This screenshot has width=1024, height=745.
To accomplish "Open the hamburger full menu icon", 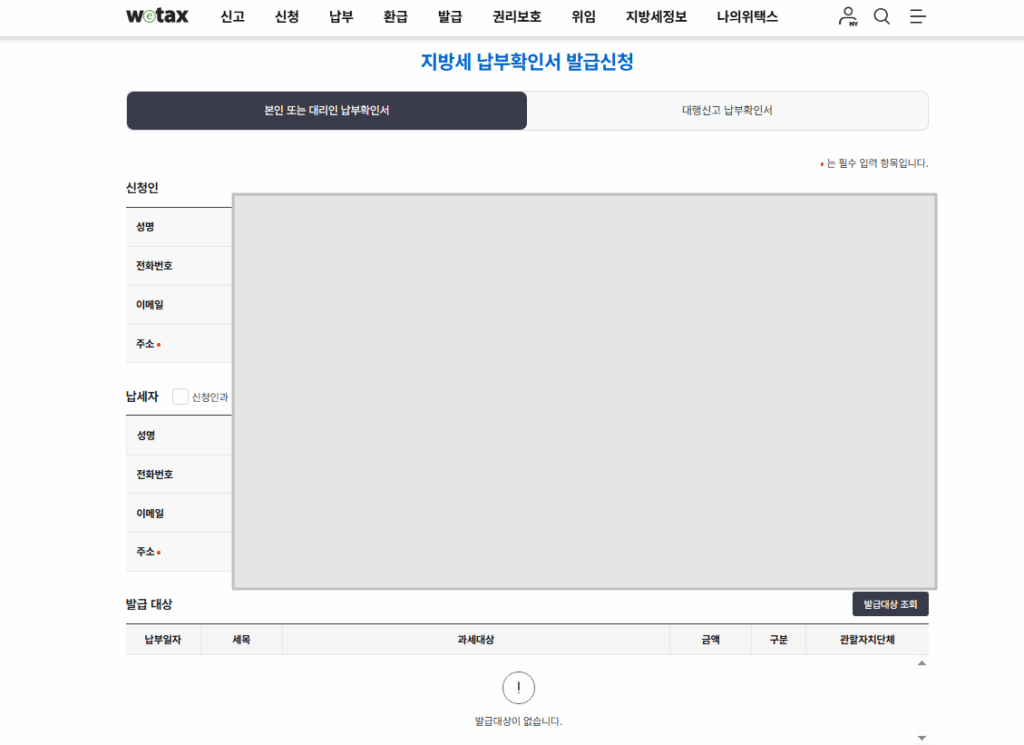I will 918,16.
